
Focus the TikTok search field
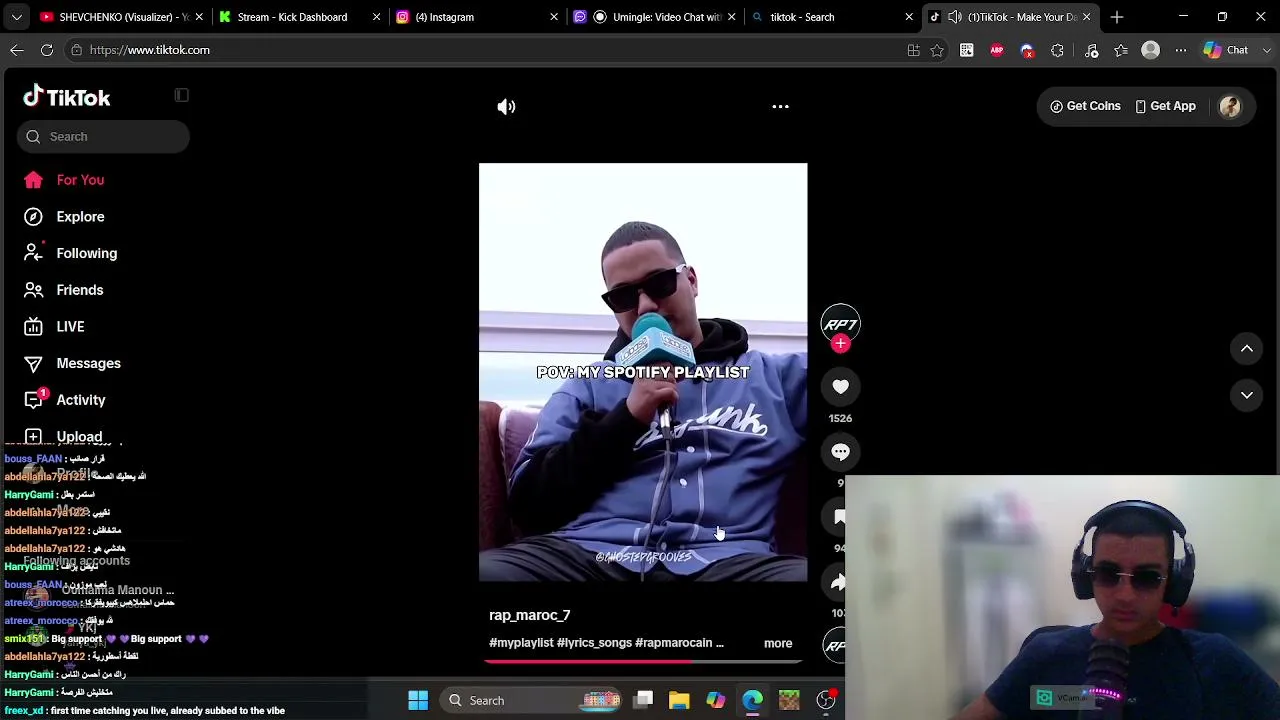tap(103, 136)
